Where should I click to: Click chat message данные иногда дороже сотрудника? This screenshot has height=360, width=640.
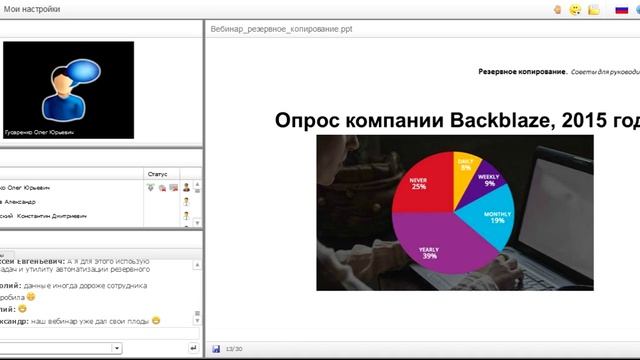pyautogui.click(x=85, y=286)
